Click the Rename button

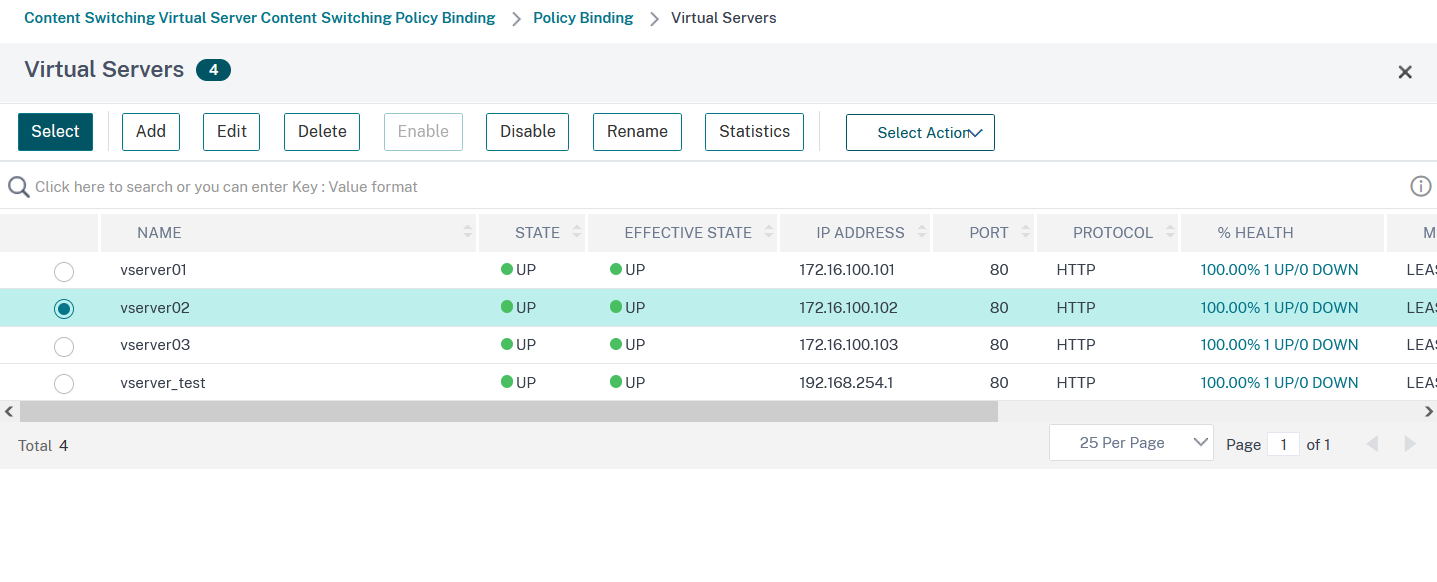[637, 132]
